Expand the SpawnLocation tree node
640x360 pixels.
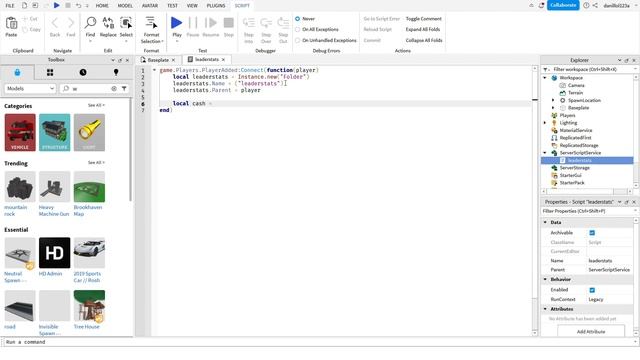pyautogui.click(x=553, y=100)
